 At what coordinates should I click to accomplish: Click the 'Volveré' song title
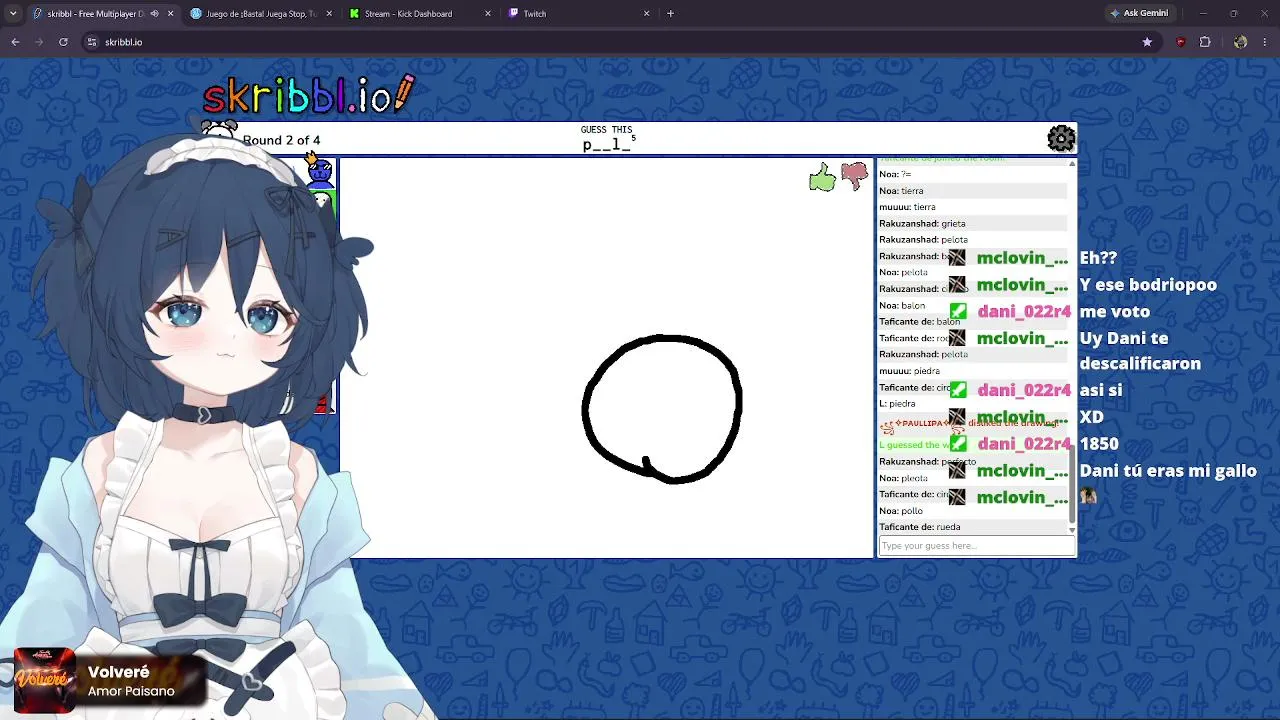point(118,672)
